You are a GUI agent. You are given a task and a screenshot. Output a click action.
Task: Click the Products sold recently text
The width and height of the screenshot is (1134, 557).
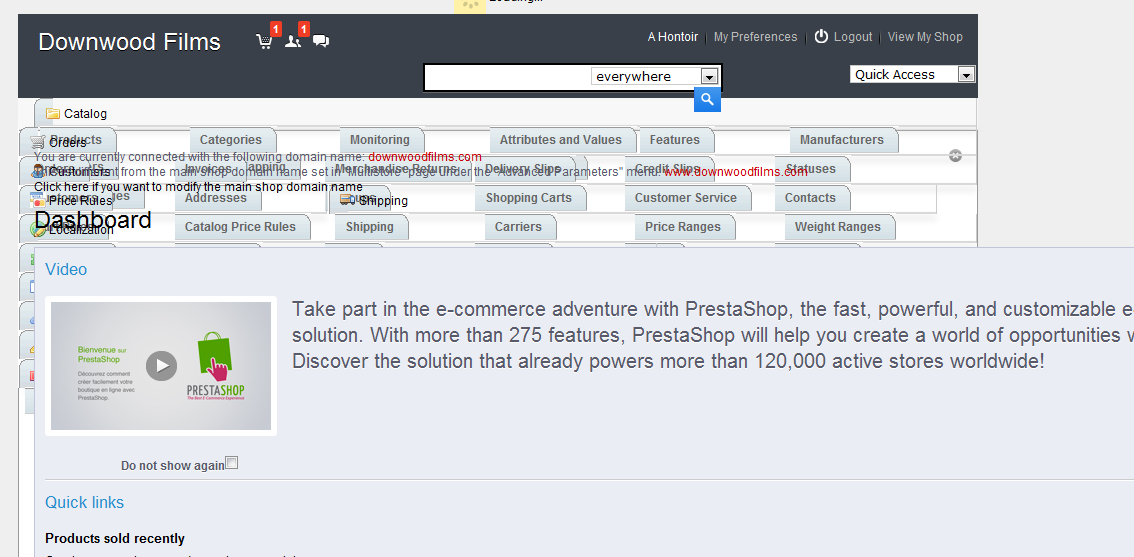tap(115, 538)
